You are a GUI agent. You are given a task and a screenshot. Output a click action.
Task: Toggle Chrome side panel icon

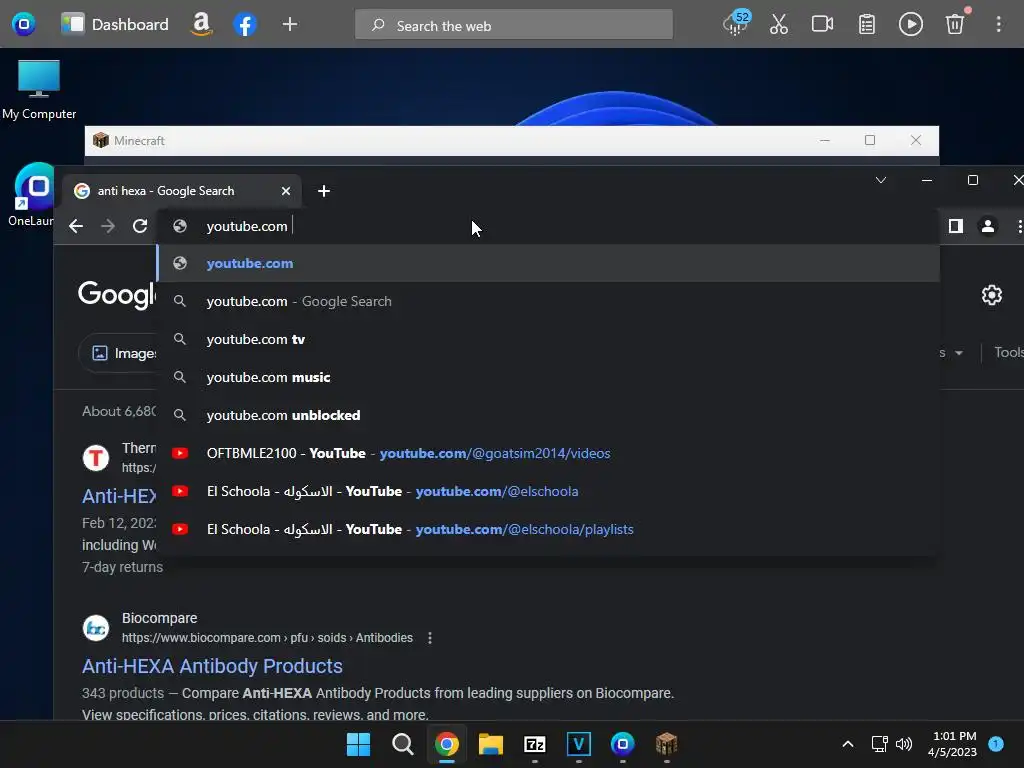click(x=955, y=226)
